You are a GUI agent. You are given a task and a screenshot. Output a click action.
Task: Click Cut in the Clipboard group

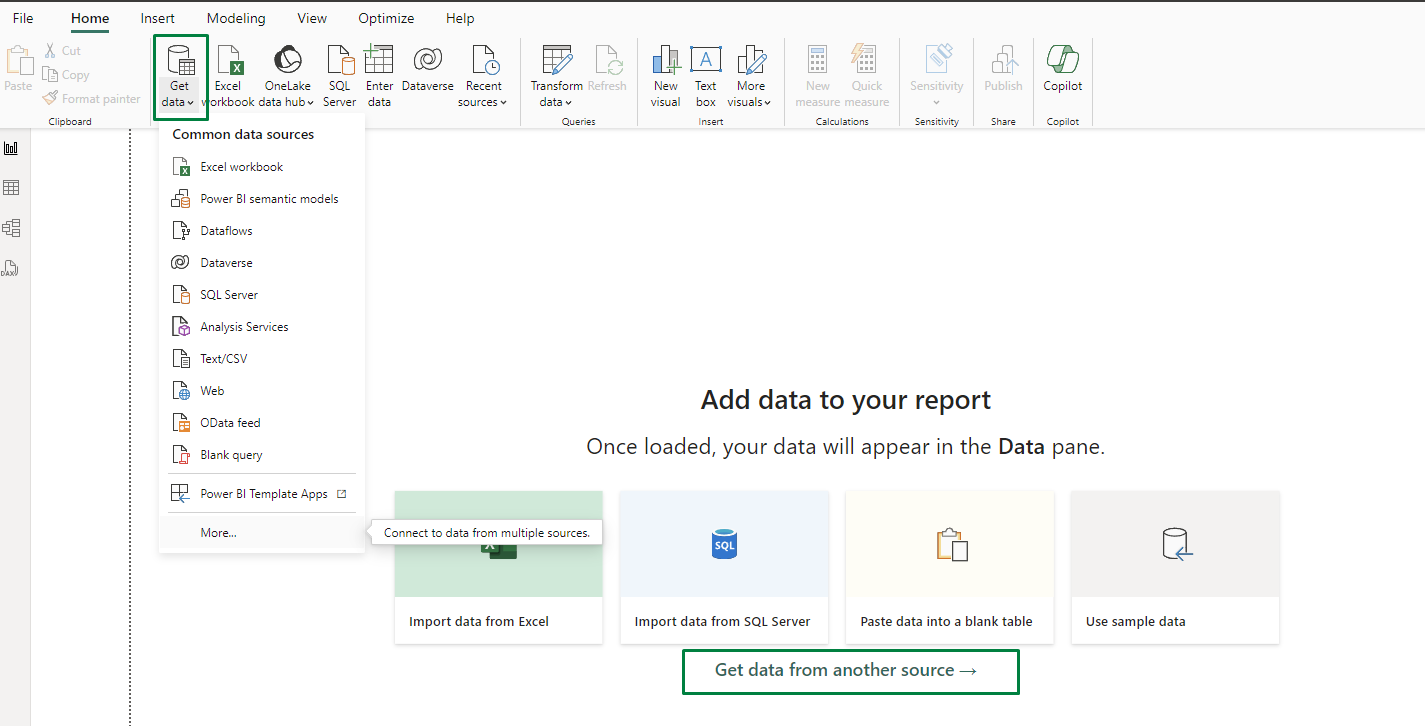pyautogui.click(x=62, y=51)
